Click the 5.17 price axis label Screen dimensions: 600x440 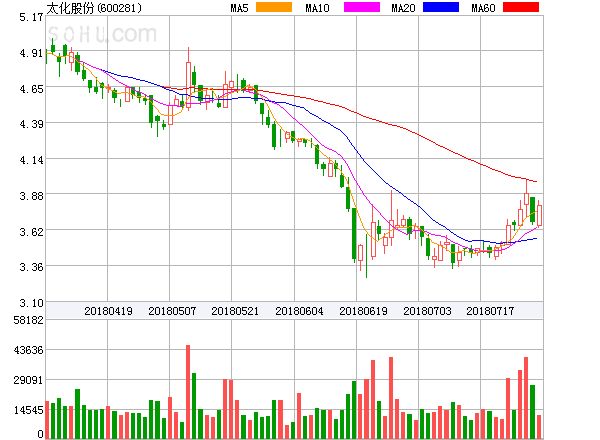pyautogui.click(x=31, y=17)
